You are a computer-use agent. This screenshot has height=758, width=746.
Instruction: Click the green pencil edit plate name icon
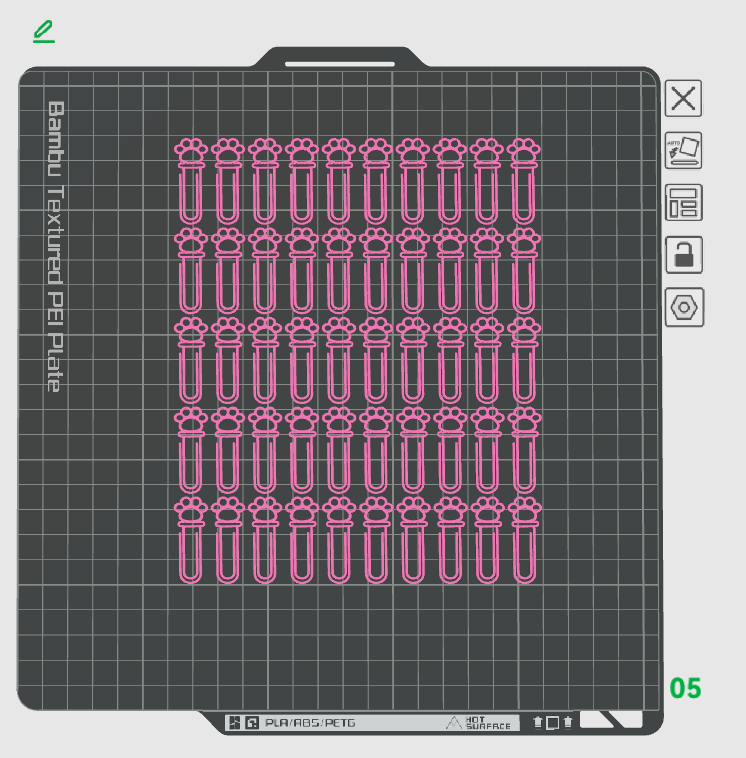point(44,31)
